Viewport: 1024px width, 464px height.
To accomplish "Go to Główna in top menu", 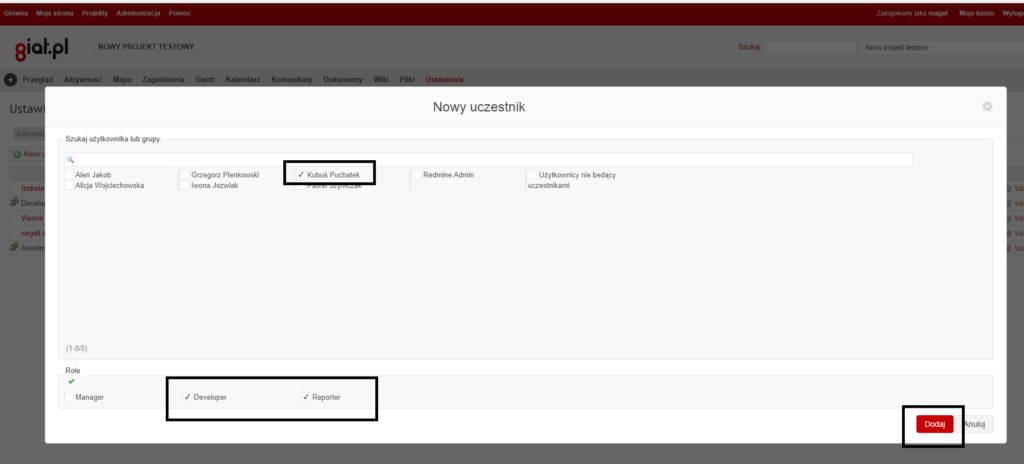I will click(x=16, y=13).
